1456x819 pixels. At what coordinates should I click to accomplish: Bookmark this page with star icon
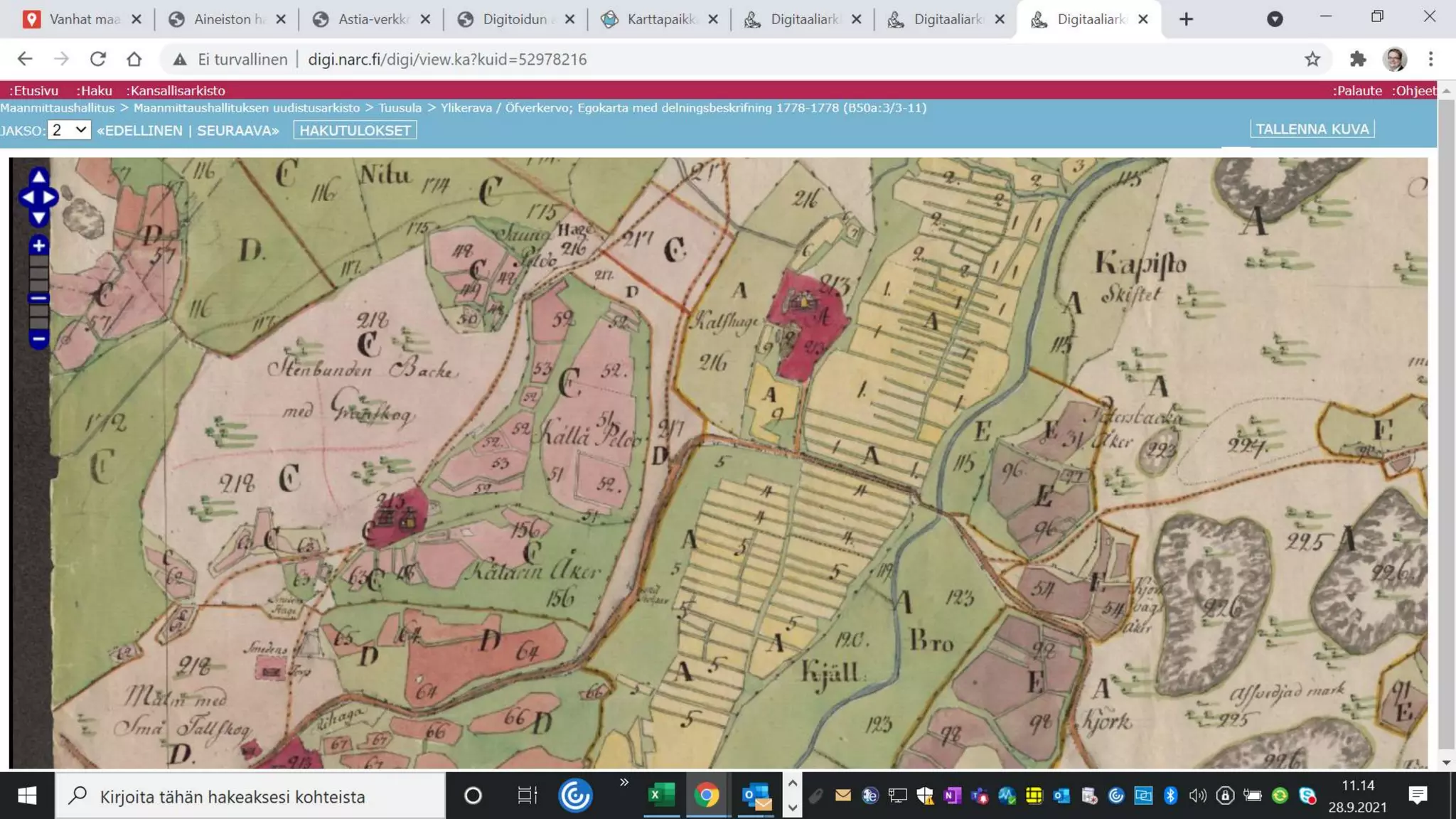(x=1312, y=59)
